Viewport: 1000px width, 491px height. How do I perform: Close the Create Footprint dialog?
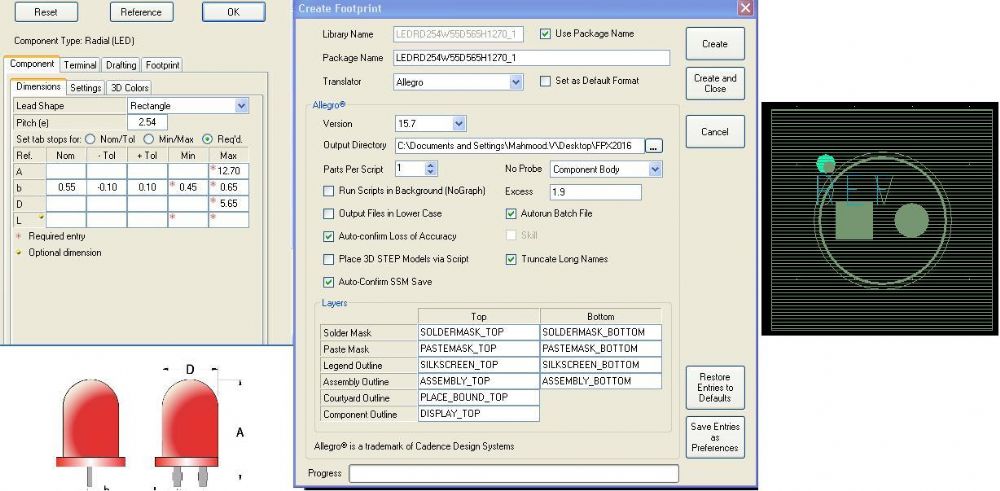743,8
